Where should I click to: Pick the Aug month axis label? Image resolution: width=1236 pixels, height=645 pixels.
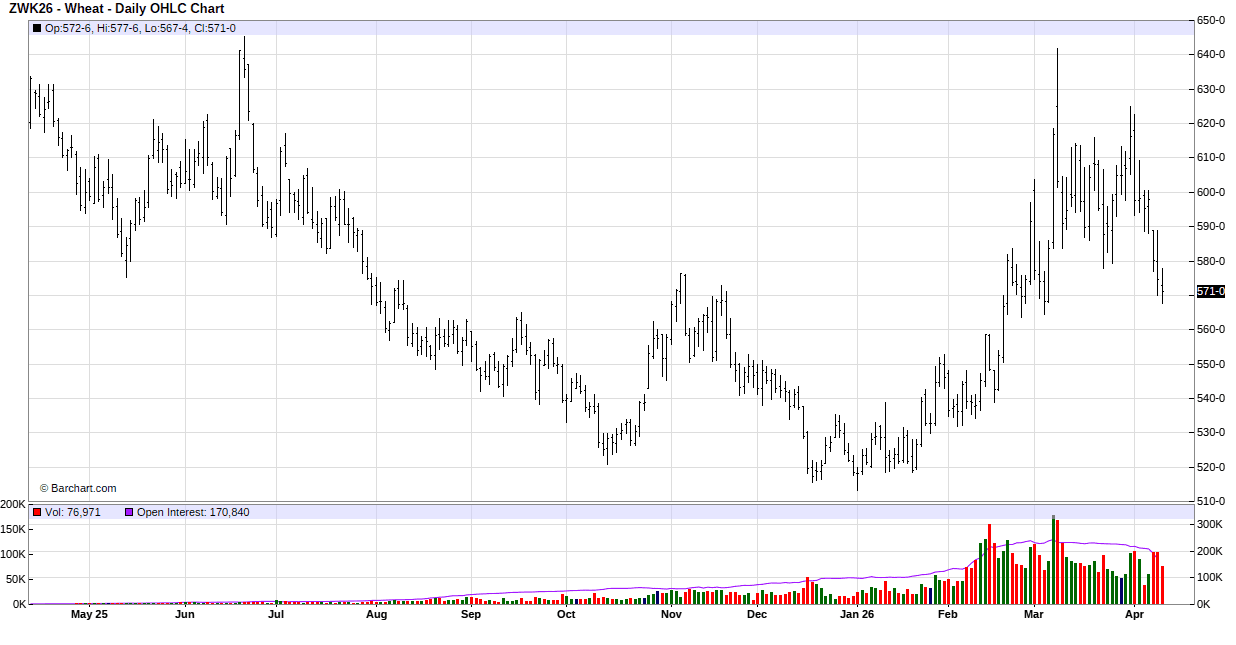tap(376, 615)
